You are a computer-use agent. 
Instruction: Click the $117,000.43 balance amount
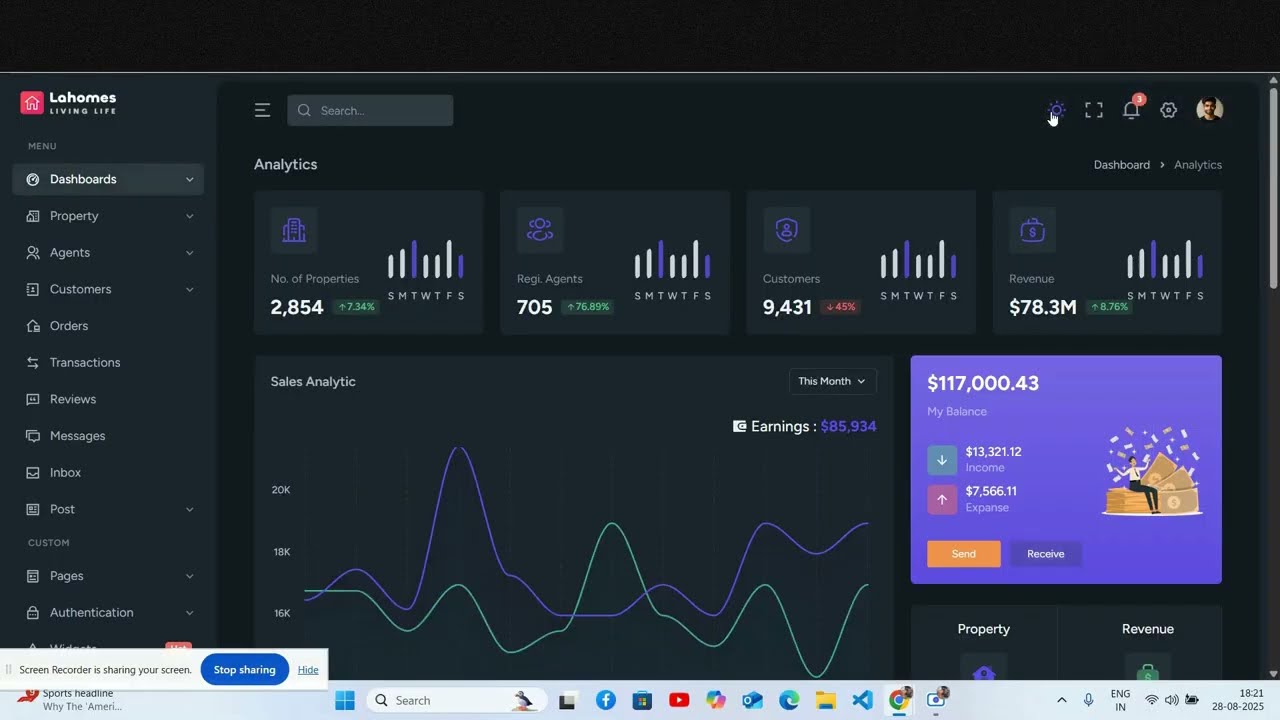[983, 383]
